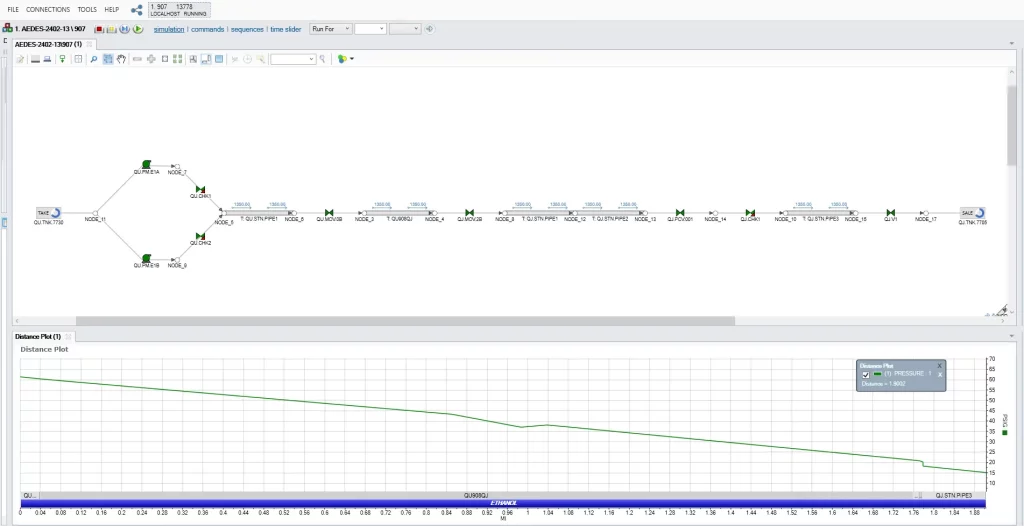
Task: Select the pan hand tool
Action: [122, 59]
